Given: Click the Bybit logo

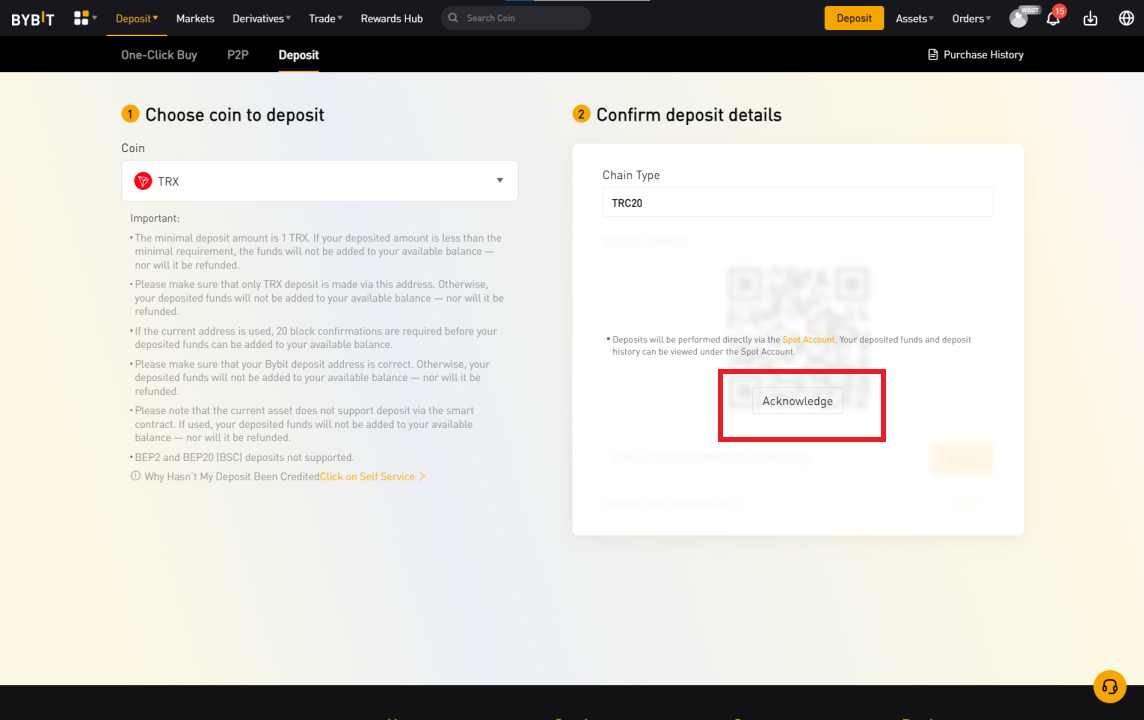Looking at the screenshot, I should 33,19.
